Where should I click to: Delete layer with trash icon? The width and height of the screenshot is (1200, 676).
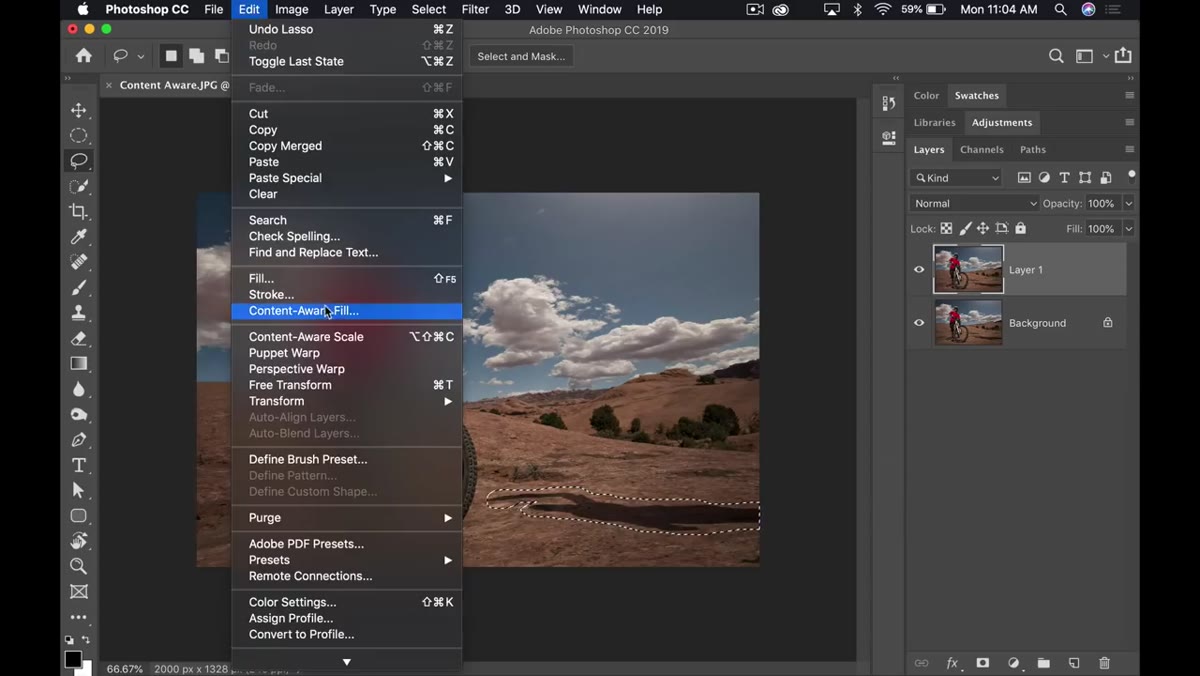(x=1105, y=663)
